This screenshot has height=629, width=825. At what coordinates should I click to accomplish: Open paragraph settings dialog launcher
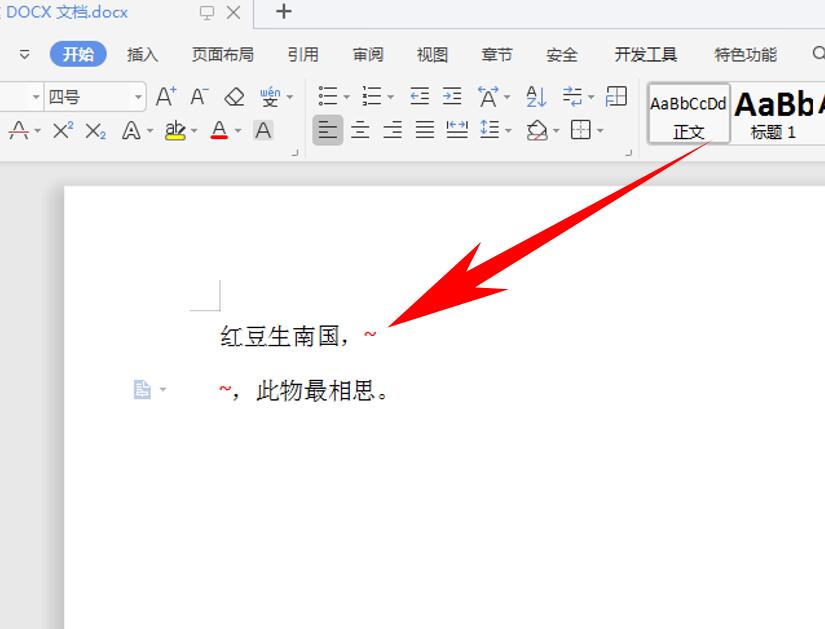pyautogui.click(x=628, y=153)
